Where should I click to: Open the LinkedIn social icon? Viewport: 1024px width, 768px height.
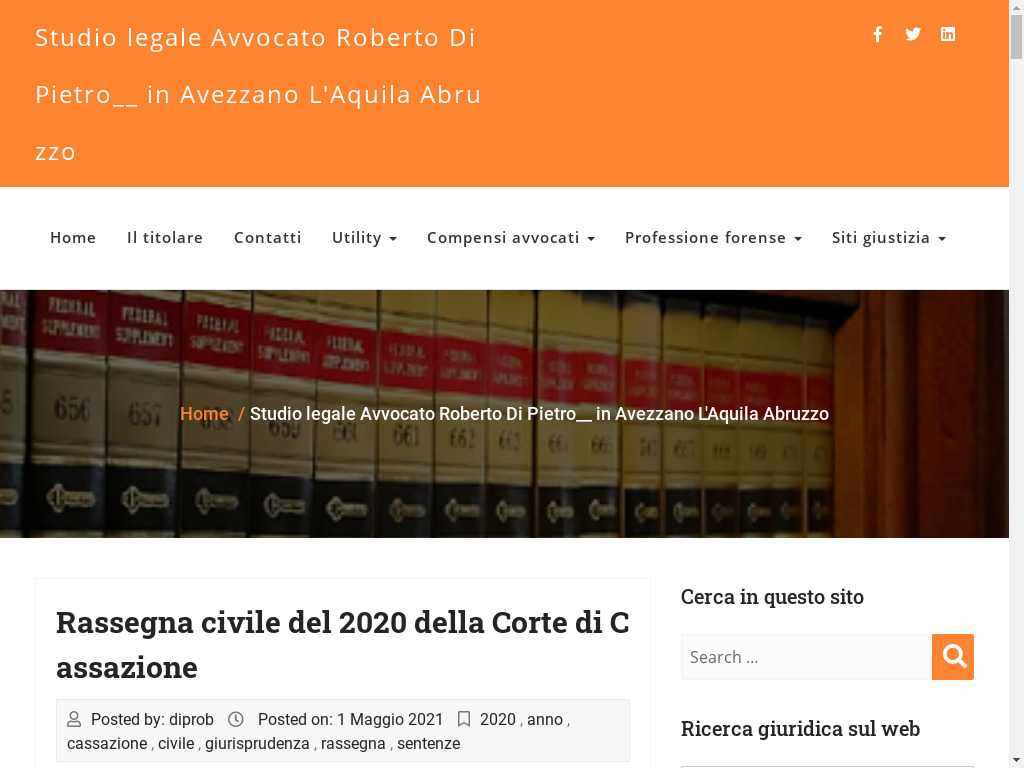pos(948,34)
